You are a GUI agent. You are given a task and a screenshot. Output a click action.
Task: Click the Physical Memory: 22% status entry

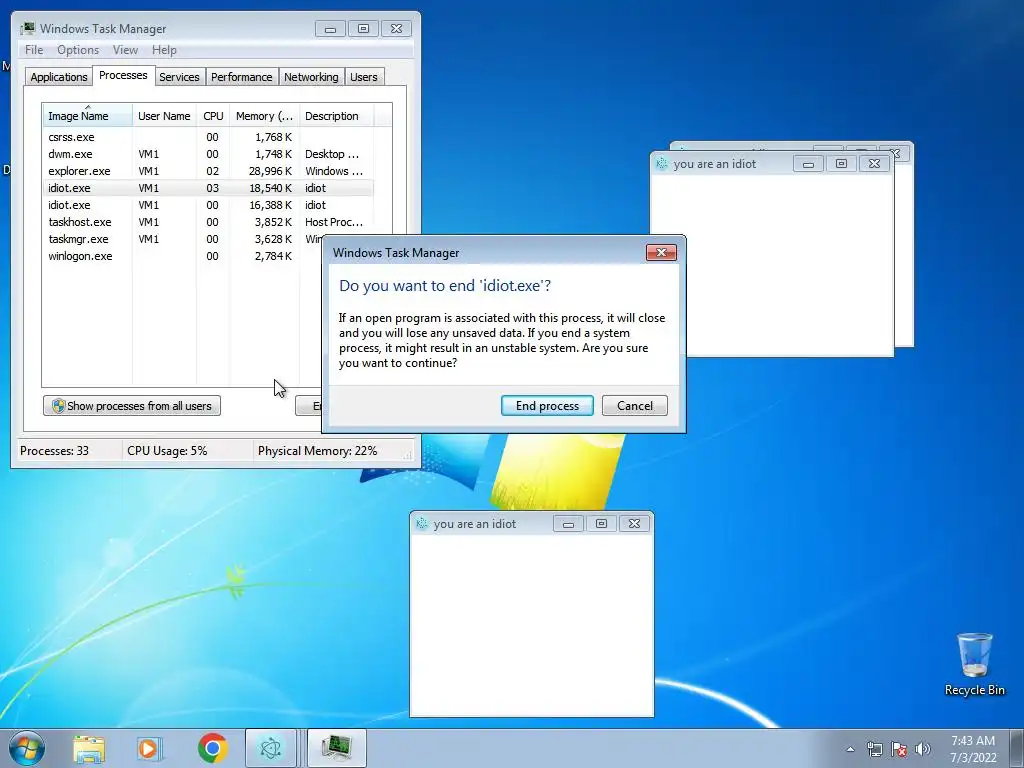(317, 451)
